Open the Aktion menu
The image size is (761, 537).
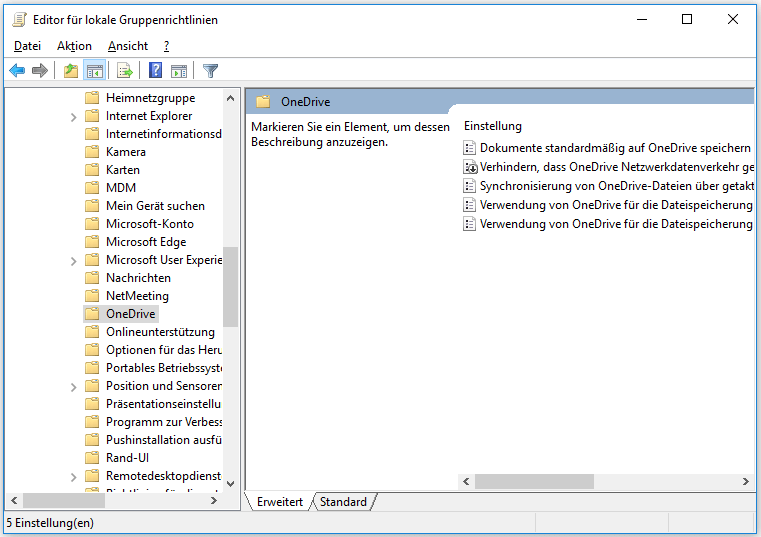[74, 46]
